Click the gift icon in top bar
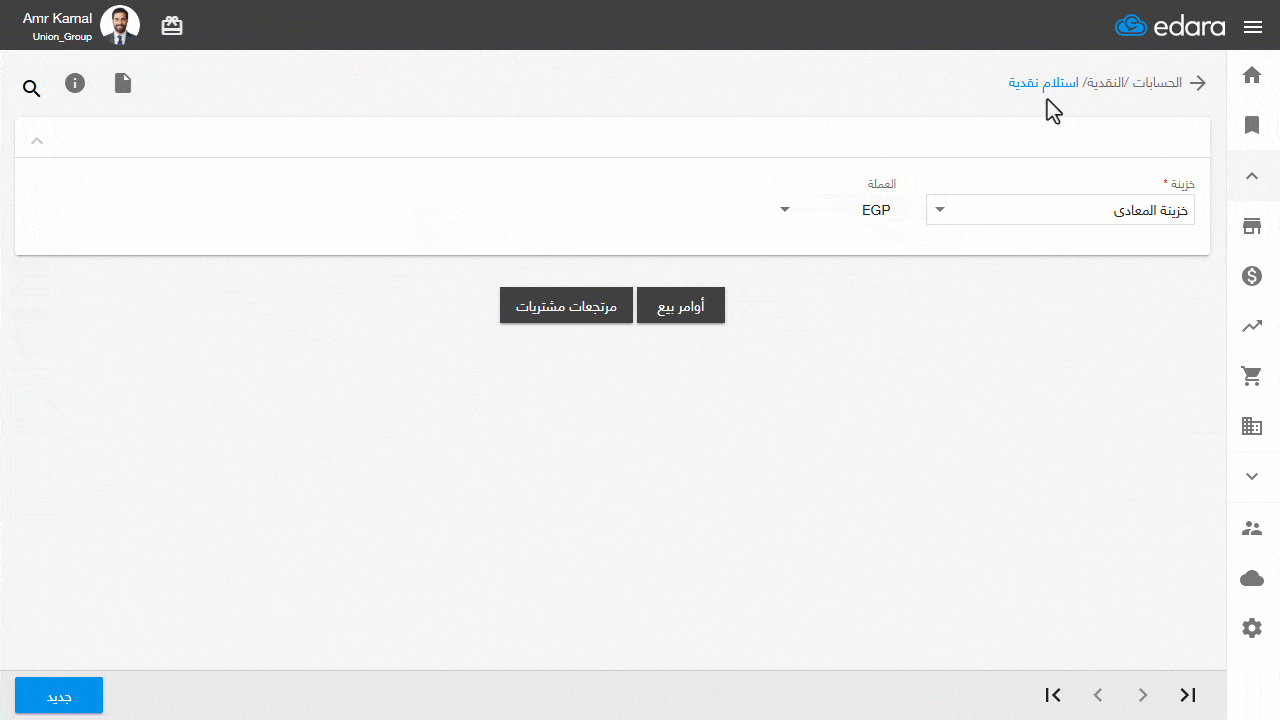 click(x=172, y=26)
